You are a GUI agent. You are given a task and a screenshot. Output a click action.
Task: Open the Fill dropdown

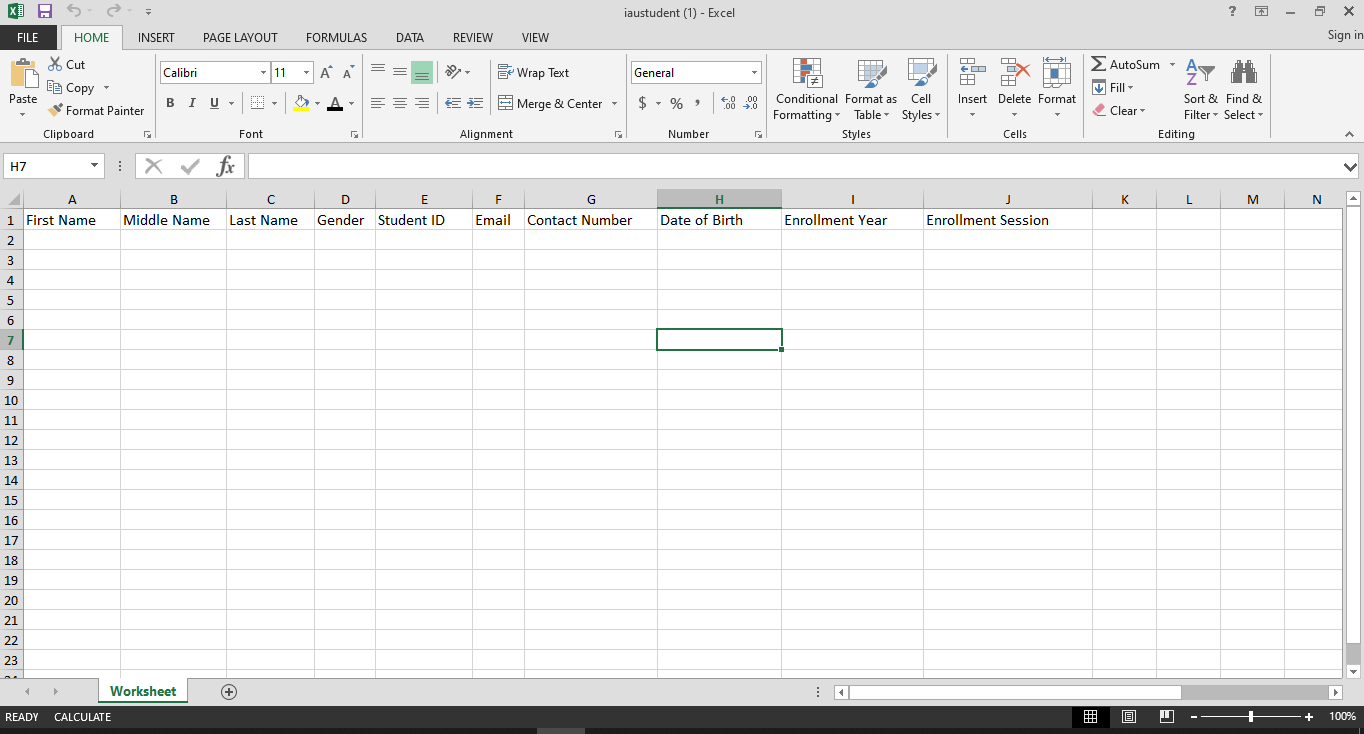pyautogui.click(x=1113, y=87)
